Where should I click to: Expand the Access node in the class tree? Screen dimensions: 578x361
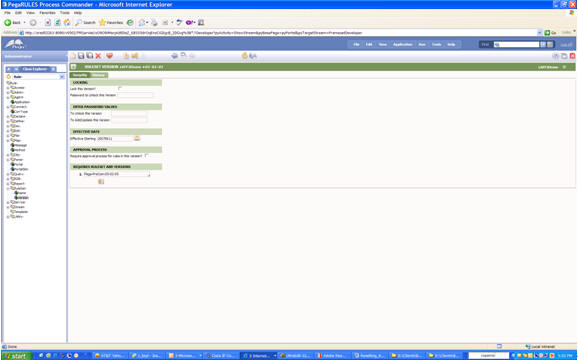click(8, 88)
